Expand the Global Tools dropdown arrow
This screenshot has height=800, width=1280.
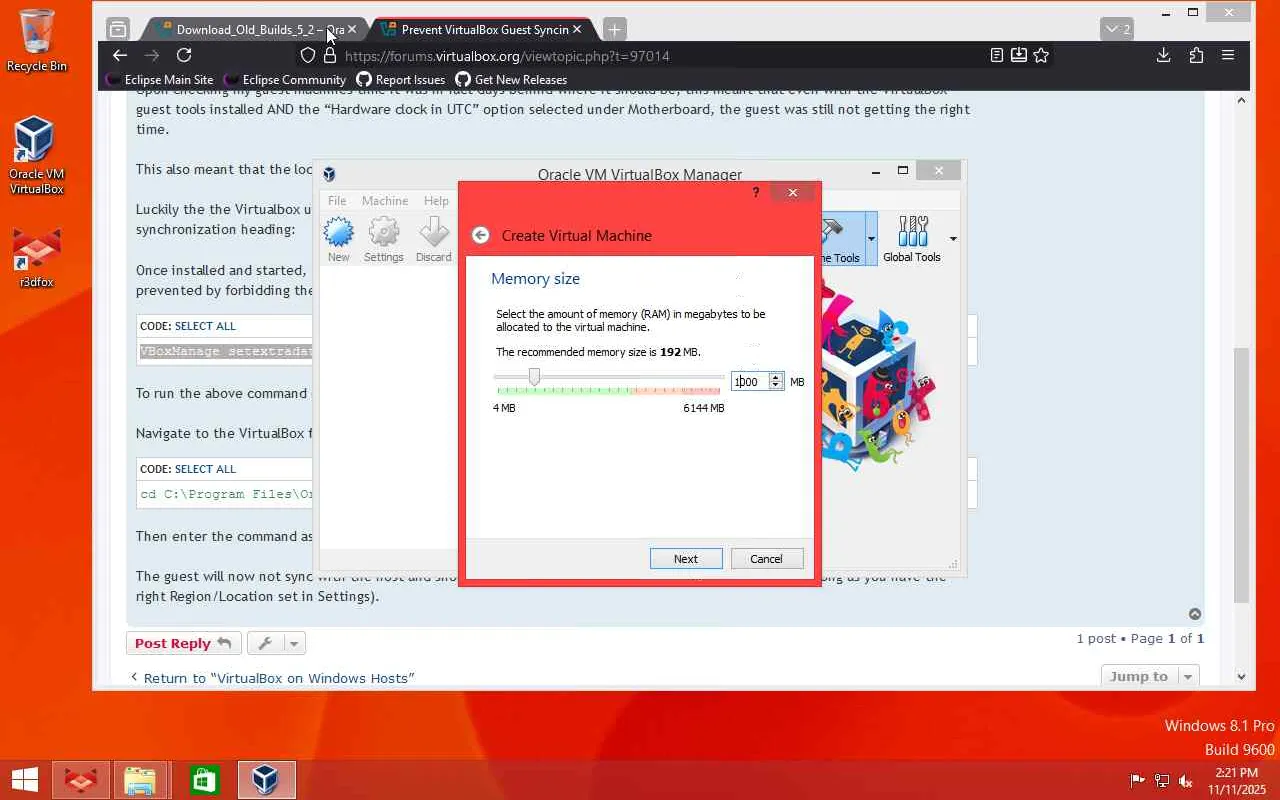[x=953, y=238]
